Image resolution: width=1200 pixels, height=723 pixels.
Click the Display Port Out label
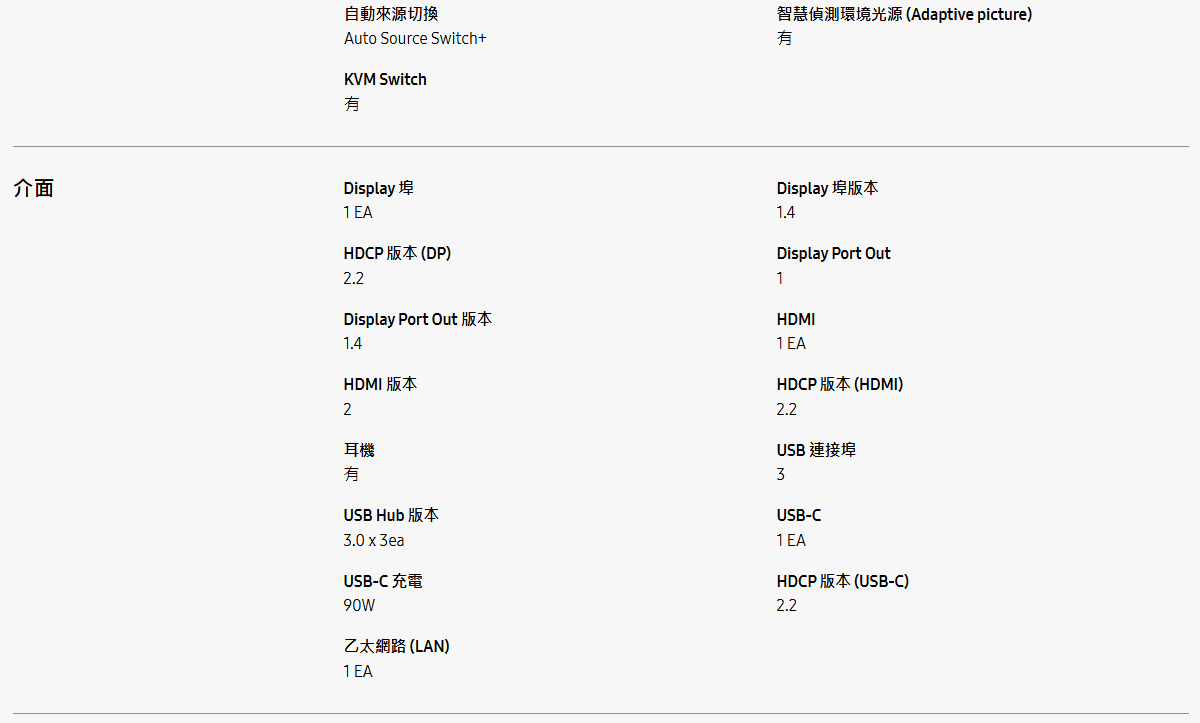834,253
